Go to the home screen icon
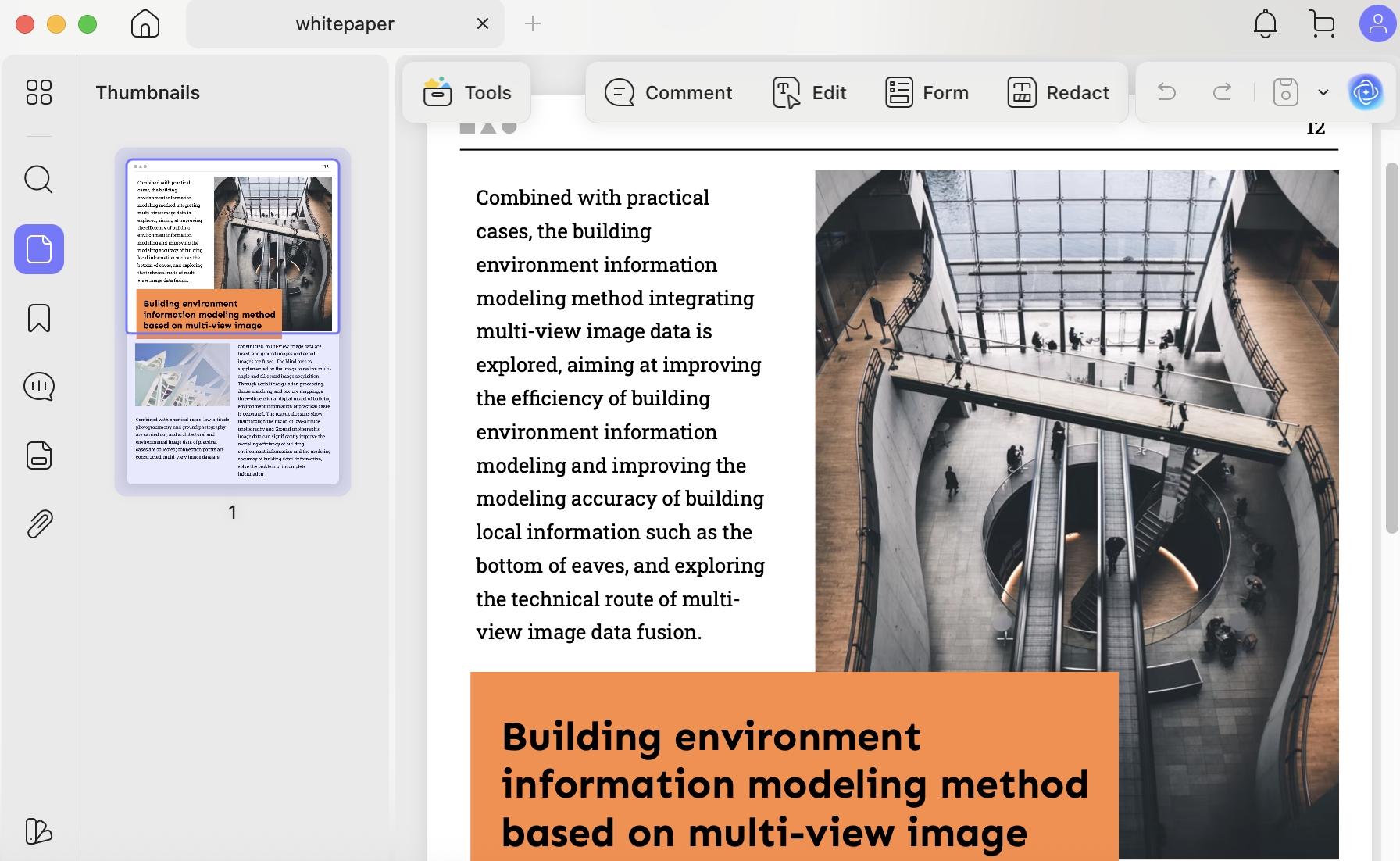The height and width of the screenshot is (861, 1400). pos(145,24)
